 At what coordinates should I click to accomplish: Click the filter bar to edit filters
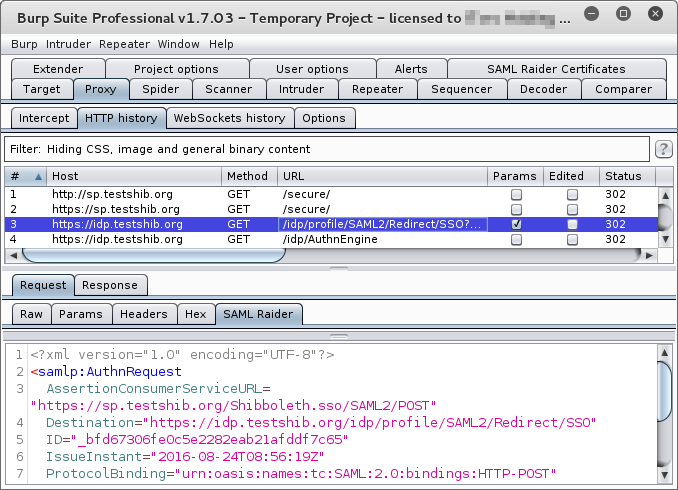[x=327, y=149]
